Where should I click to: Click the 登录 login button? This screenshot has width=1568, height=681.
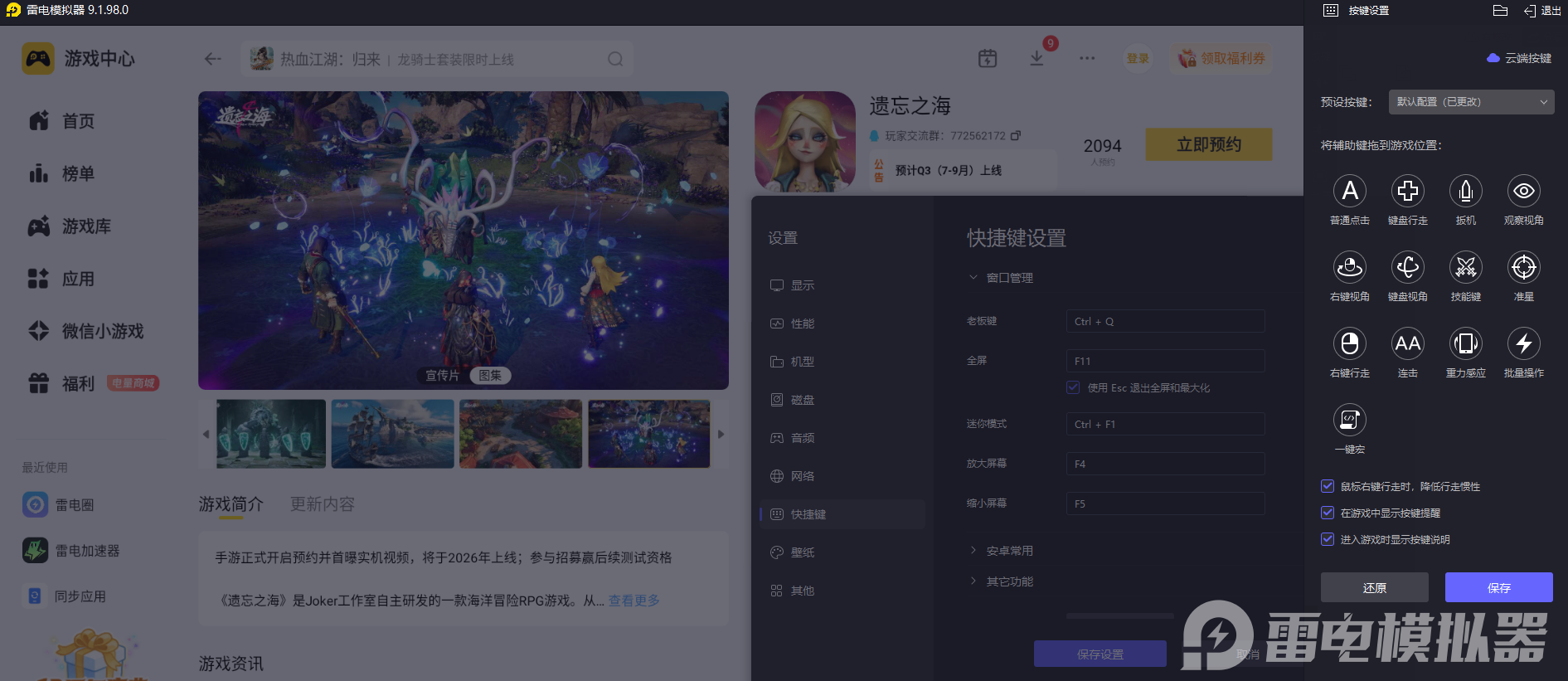(1138, 58)
